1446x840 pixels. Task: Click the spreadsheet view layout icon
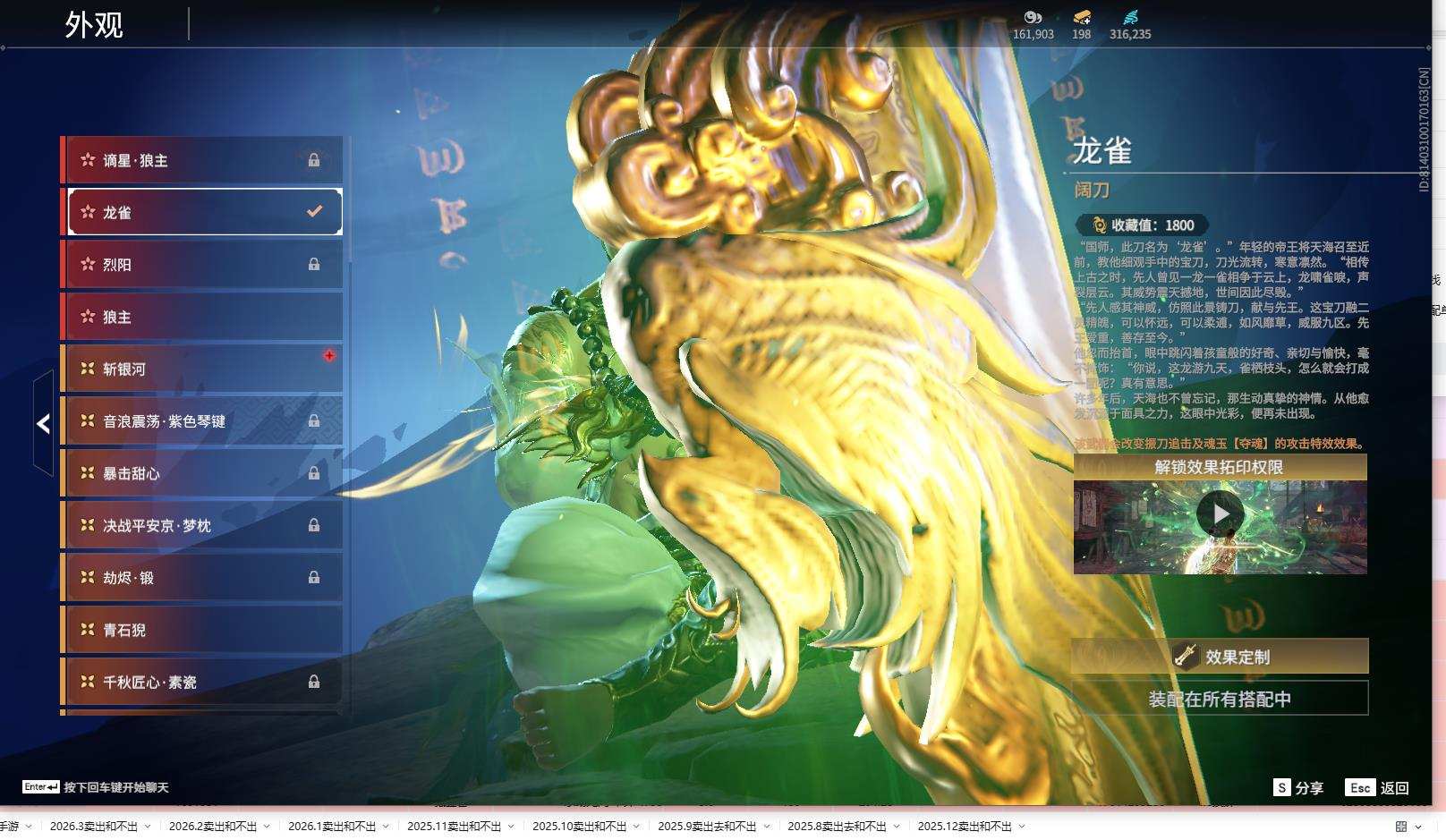click(1401, 827)
